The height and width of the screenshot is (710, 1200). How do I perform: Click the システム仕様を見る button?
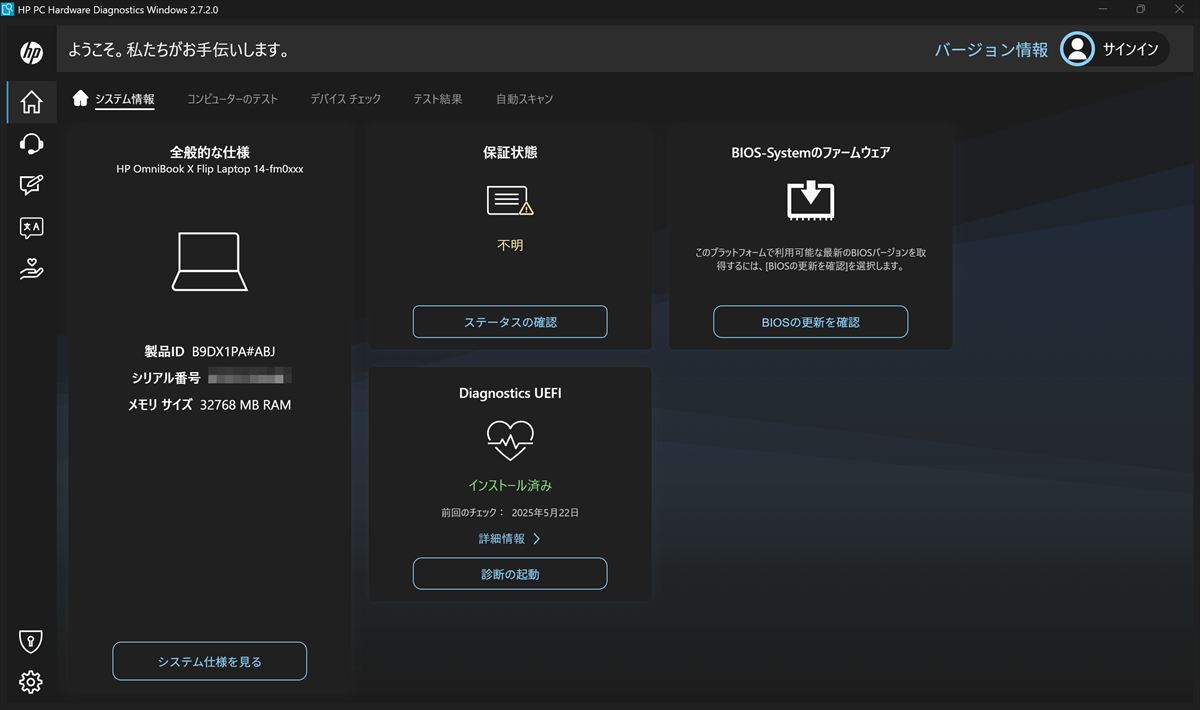(209, 661)
